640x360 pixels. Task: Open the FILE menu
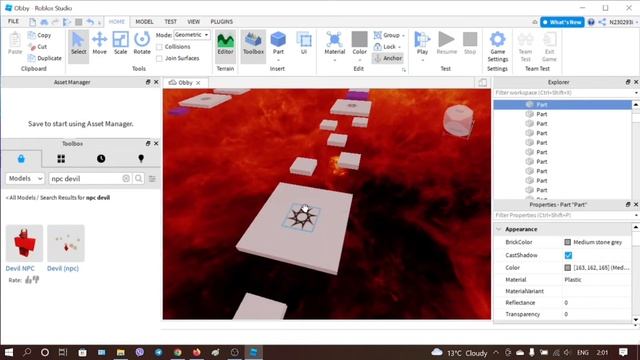pos(13,22)
